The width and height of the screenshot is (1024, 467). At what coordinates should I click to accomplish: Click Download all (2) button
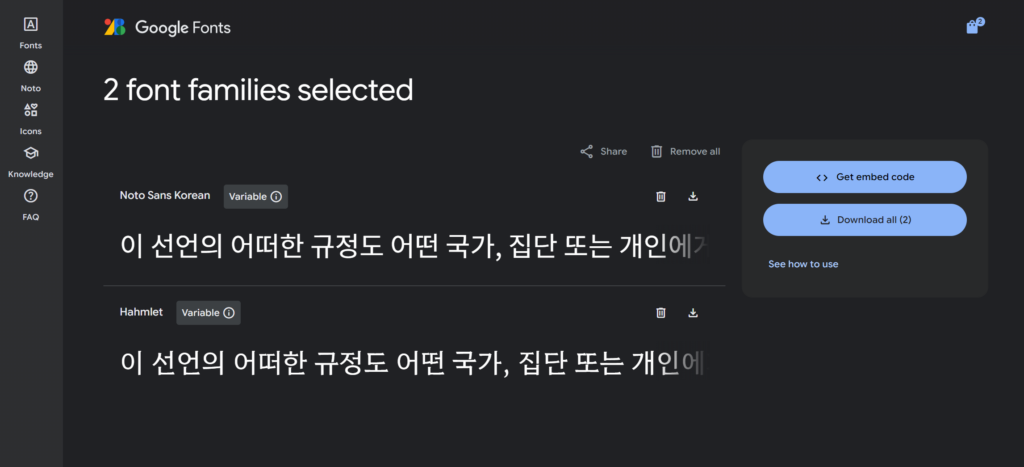point(864,220)
